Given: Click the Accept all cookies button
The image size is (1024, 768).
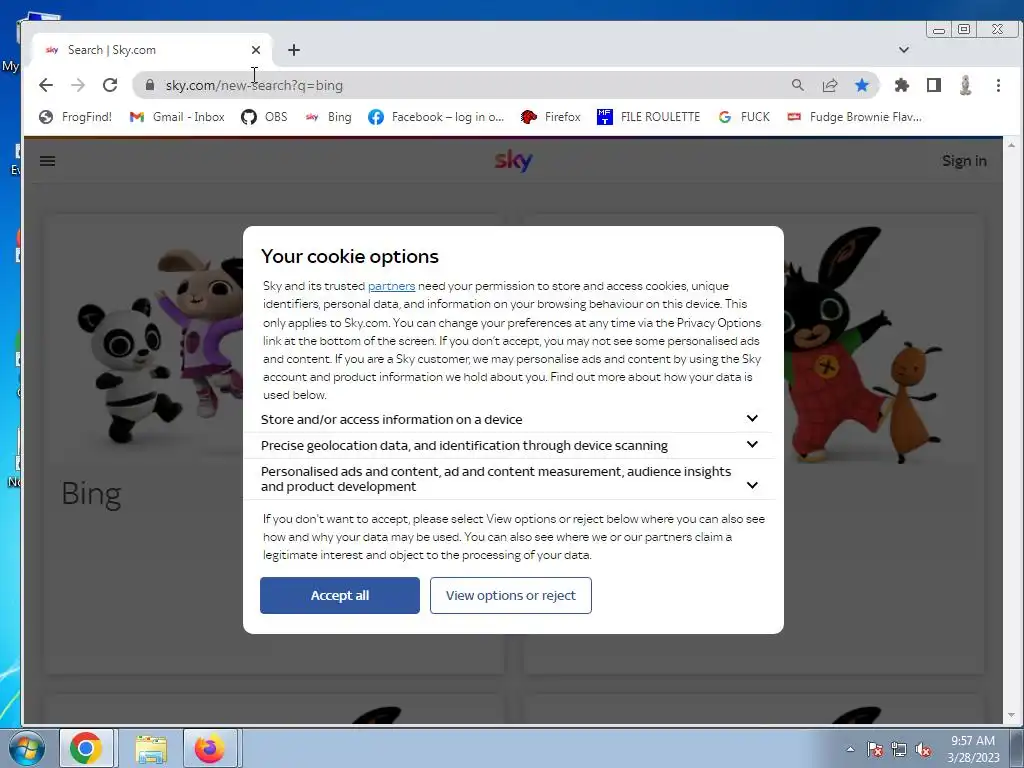Looking at the screenshot, I should [x=340, y=596].
